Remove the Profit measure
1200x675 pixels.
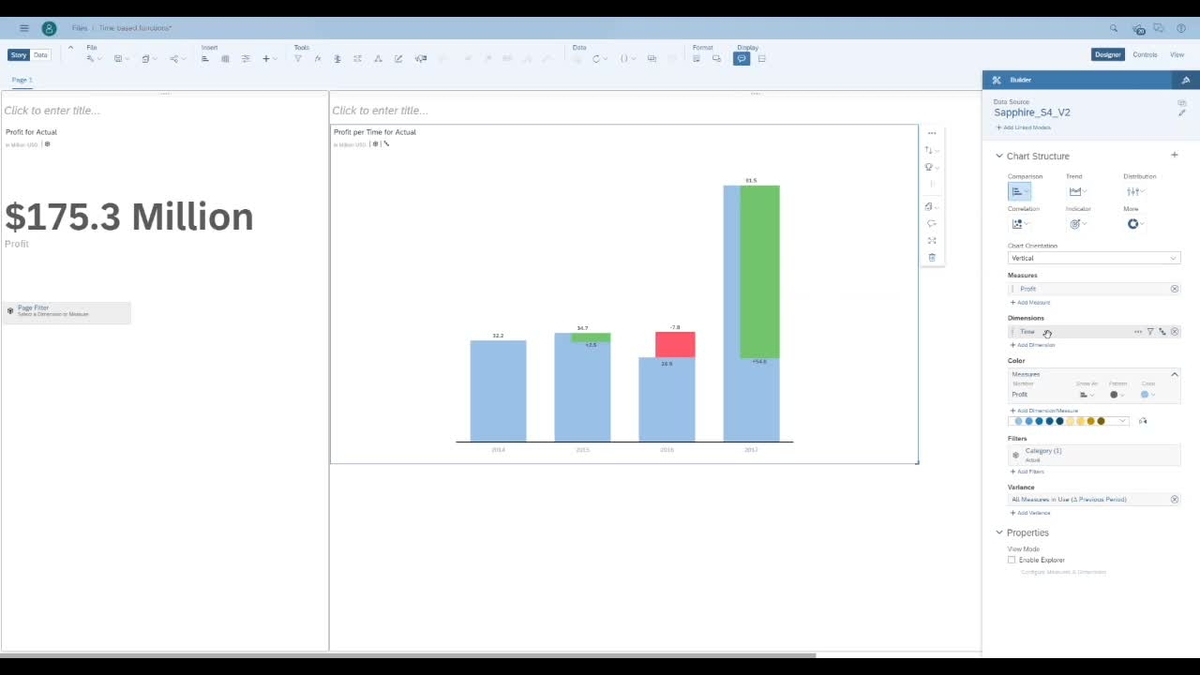point(1174,289)
